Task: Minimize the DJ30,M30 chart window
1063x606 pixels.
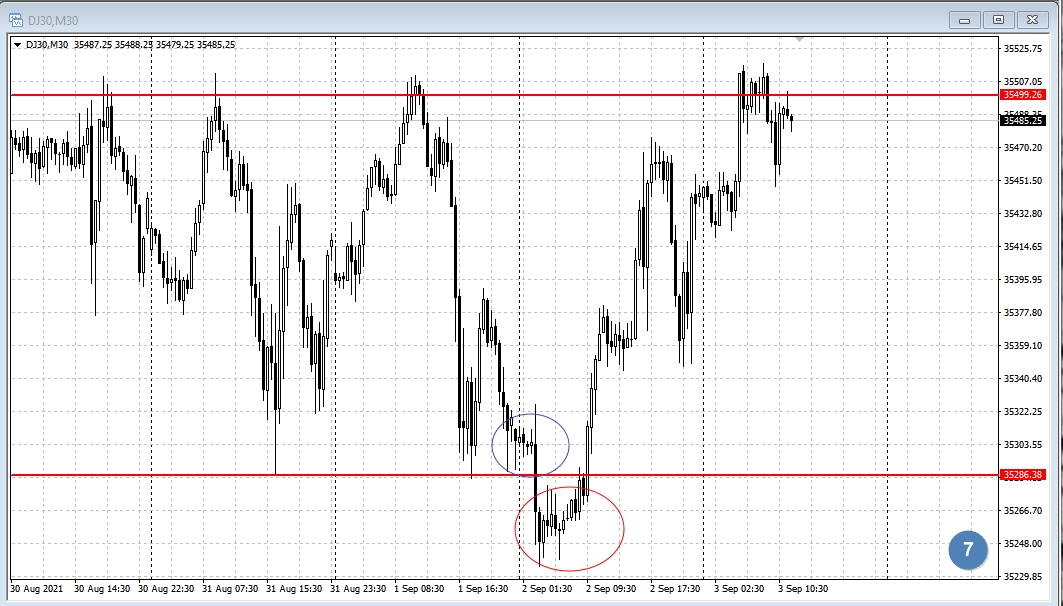Action: (966, 19)
